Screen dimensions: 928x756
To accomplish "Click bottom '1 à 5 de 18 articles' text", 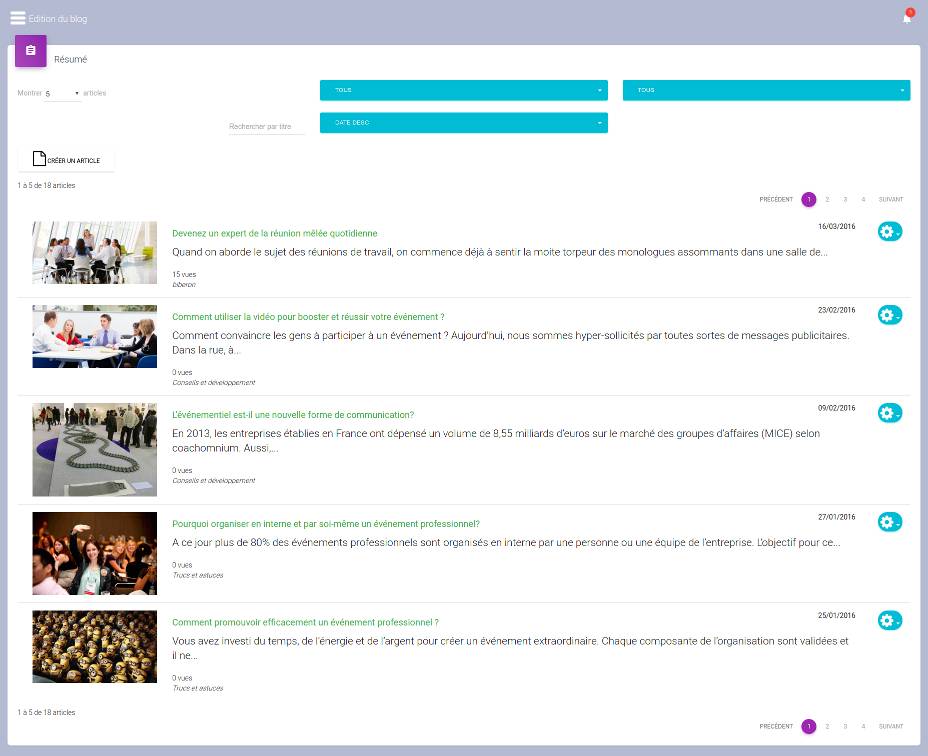I will point(46,712).
